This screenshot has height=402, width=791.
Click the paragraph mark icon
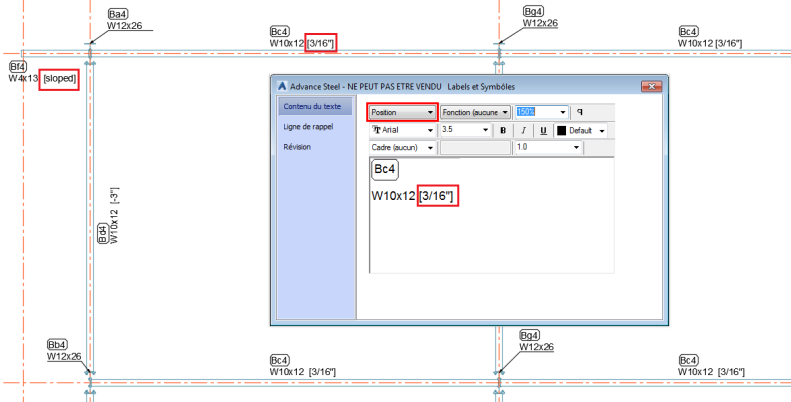580,112
